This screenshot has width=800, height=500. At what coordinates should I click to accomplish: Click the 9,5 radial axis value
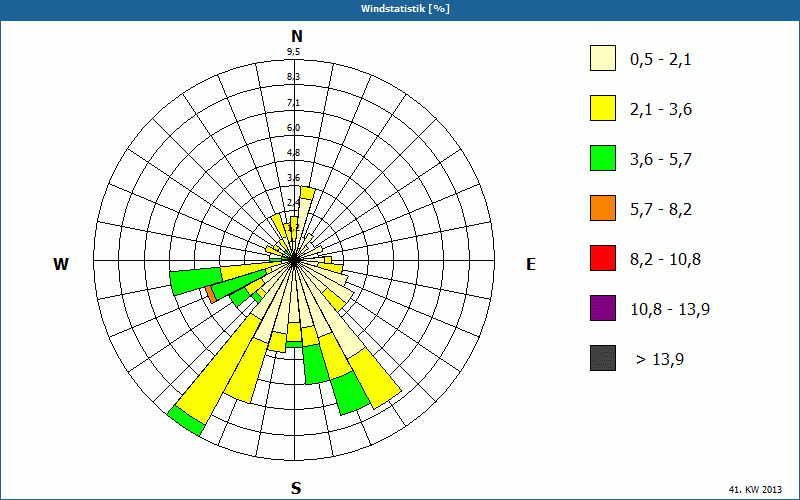point(293,52)
